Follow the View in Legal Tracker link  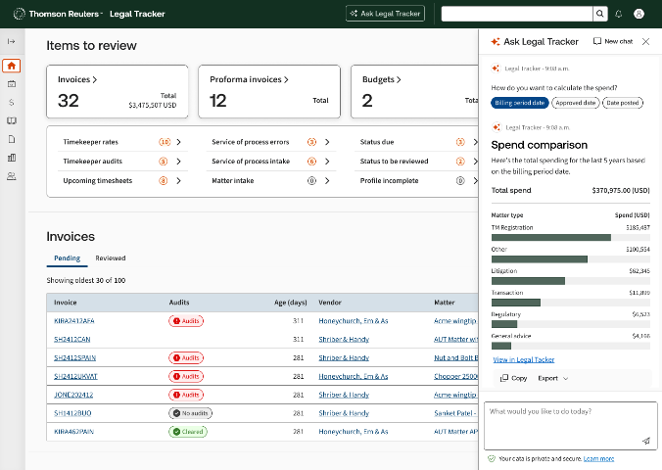tap(525, 359)
